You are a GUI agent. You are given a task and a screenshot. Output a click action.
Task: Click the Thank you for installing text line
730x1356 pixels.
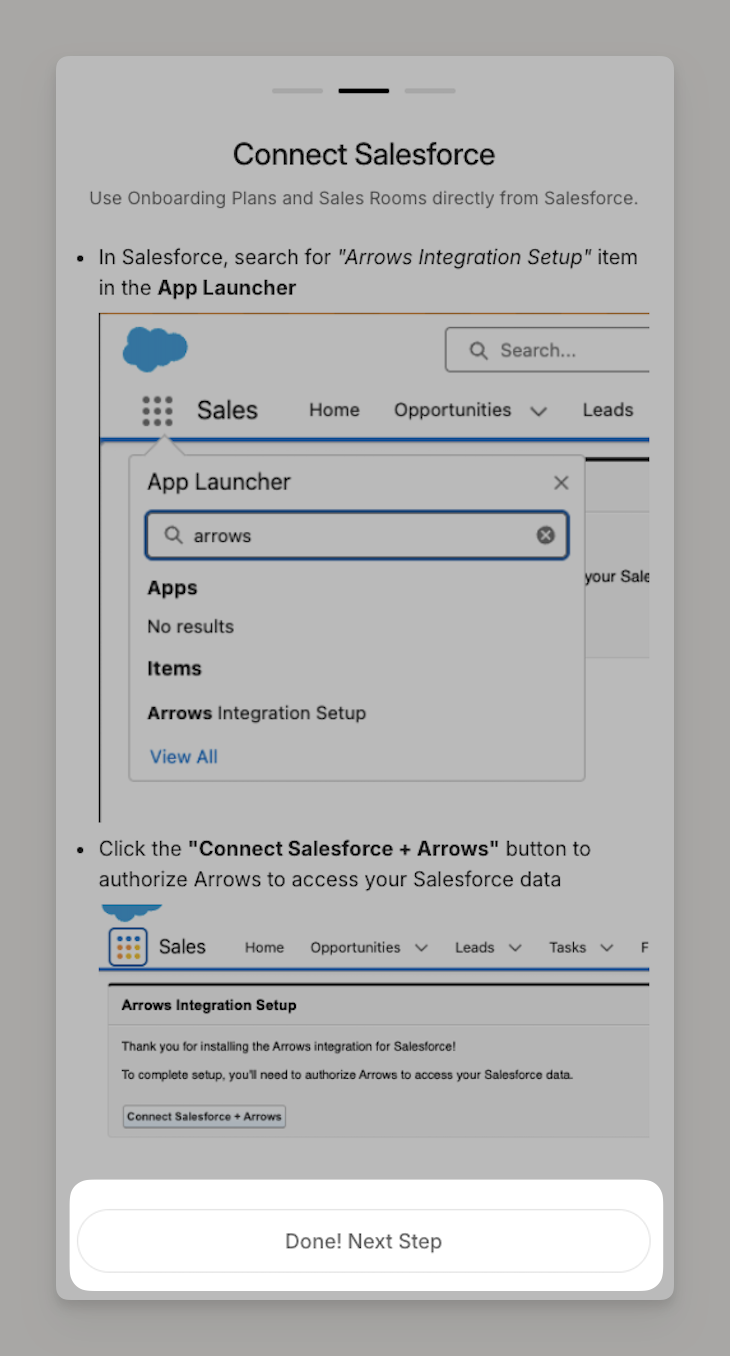tap(289, 1047)
